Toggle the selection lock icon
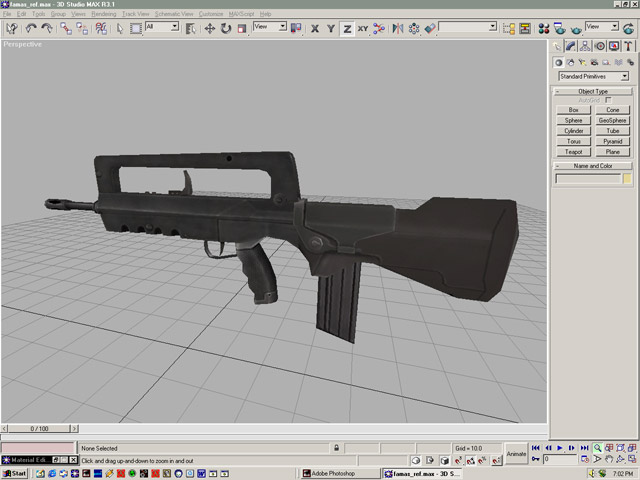This screenshot has width=640, height=480. (x=336, y=448)
